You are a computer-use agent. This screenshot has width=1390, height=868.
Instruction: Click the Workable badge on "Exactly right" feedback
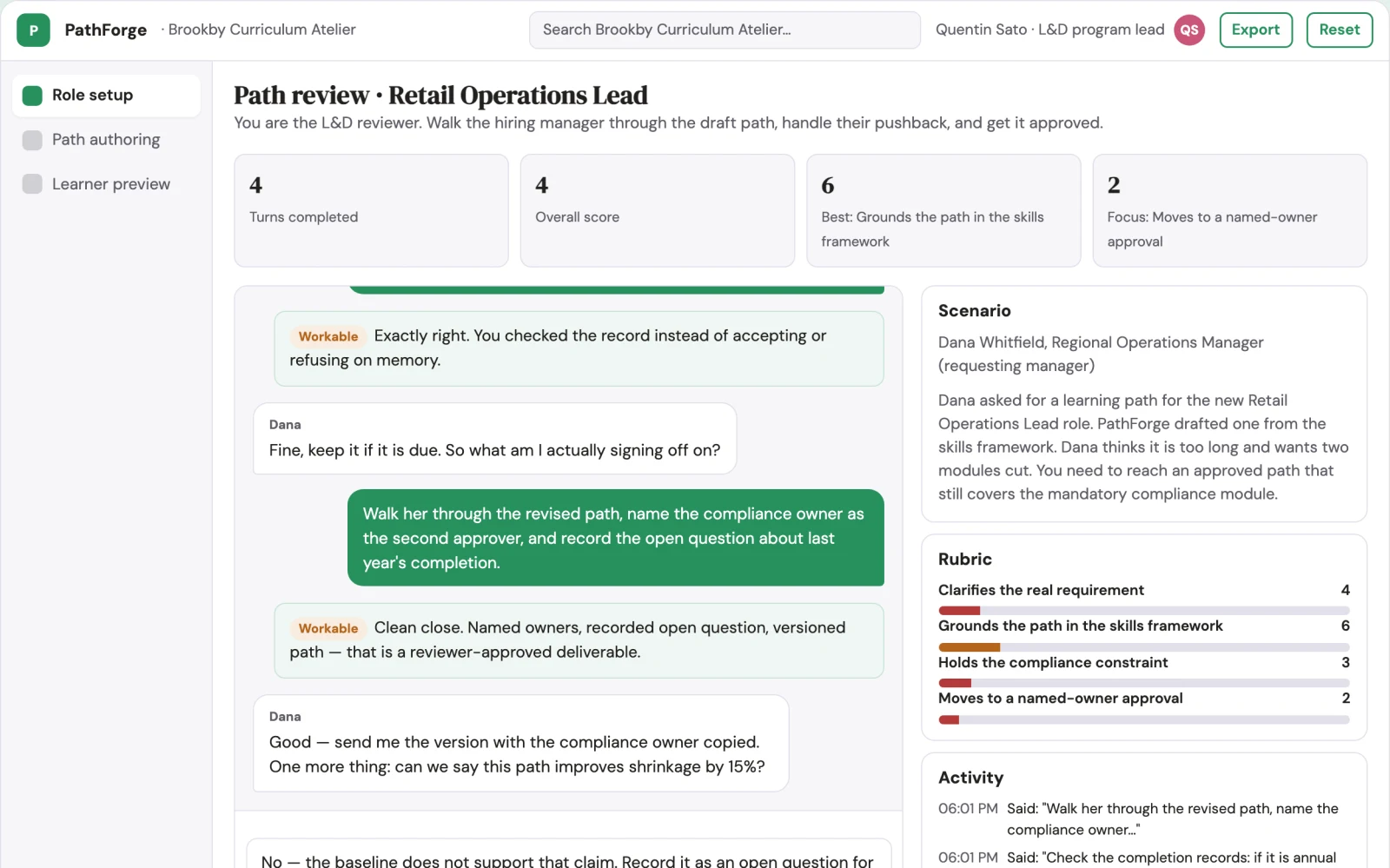(328, 336)
